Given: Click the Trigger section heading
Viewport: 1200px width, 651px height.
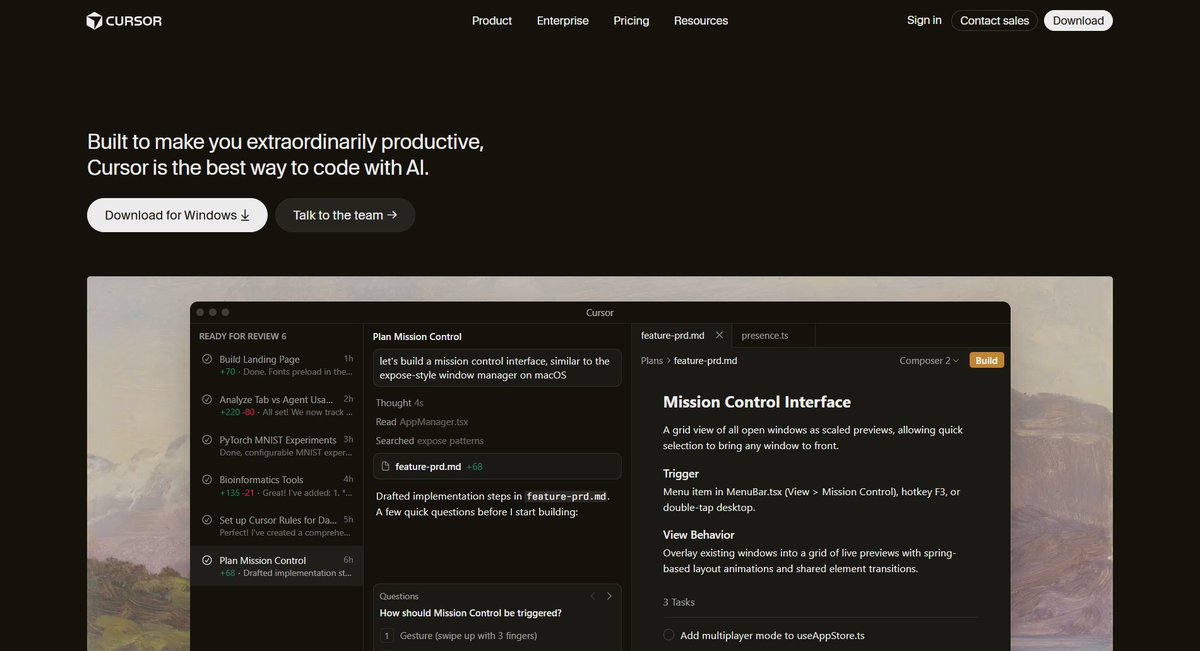Looking at the screenshot, I should pos(681,473).
